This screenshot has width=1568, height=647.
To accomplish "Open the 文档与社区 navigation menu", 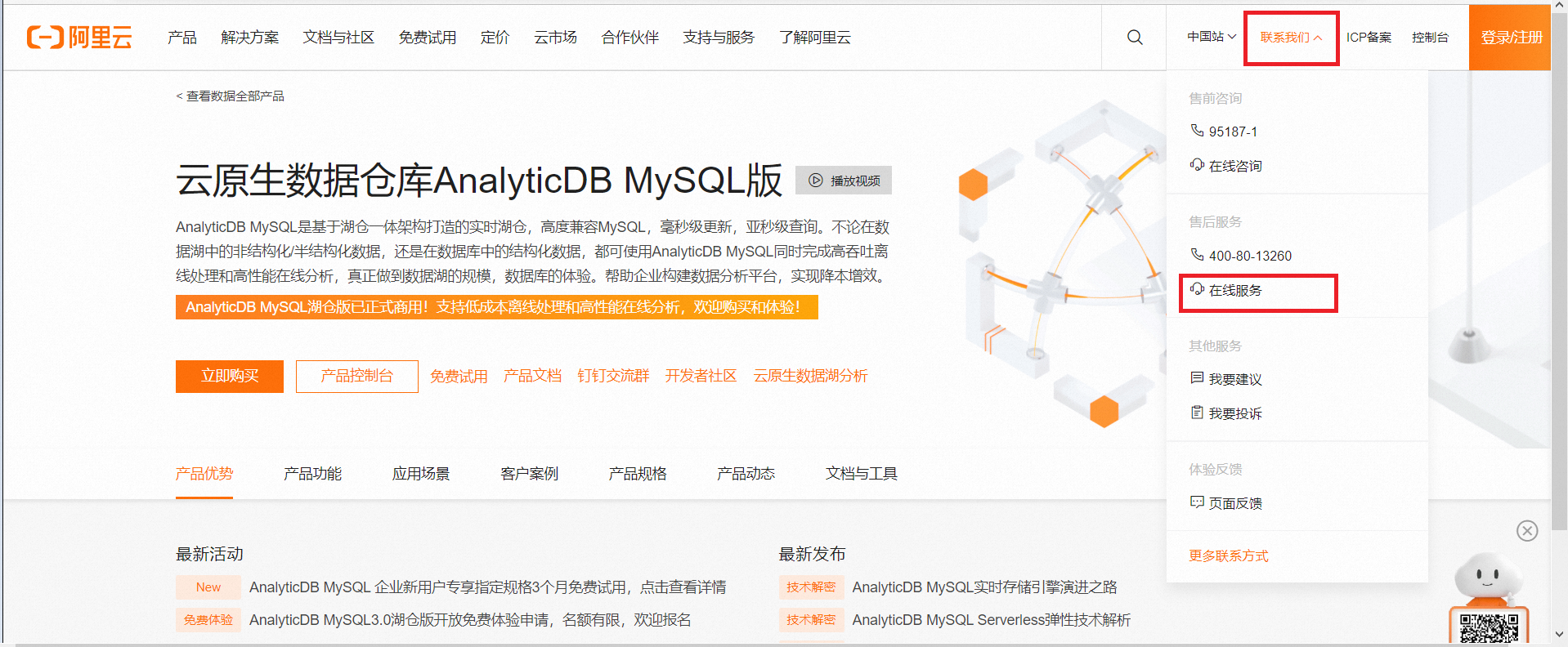I will [x=338, y=38].
